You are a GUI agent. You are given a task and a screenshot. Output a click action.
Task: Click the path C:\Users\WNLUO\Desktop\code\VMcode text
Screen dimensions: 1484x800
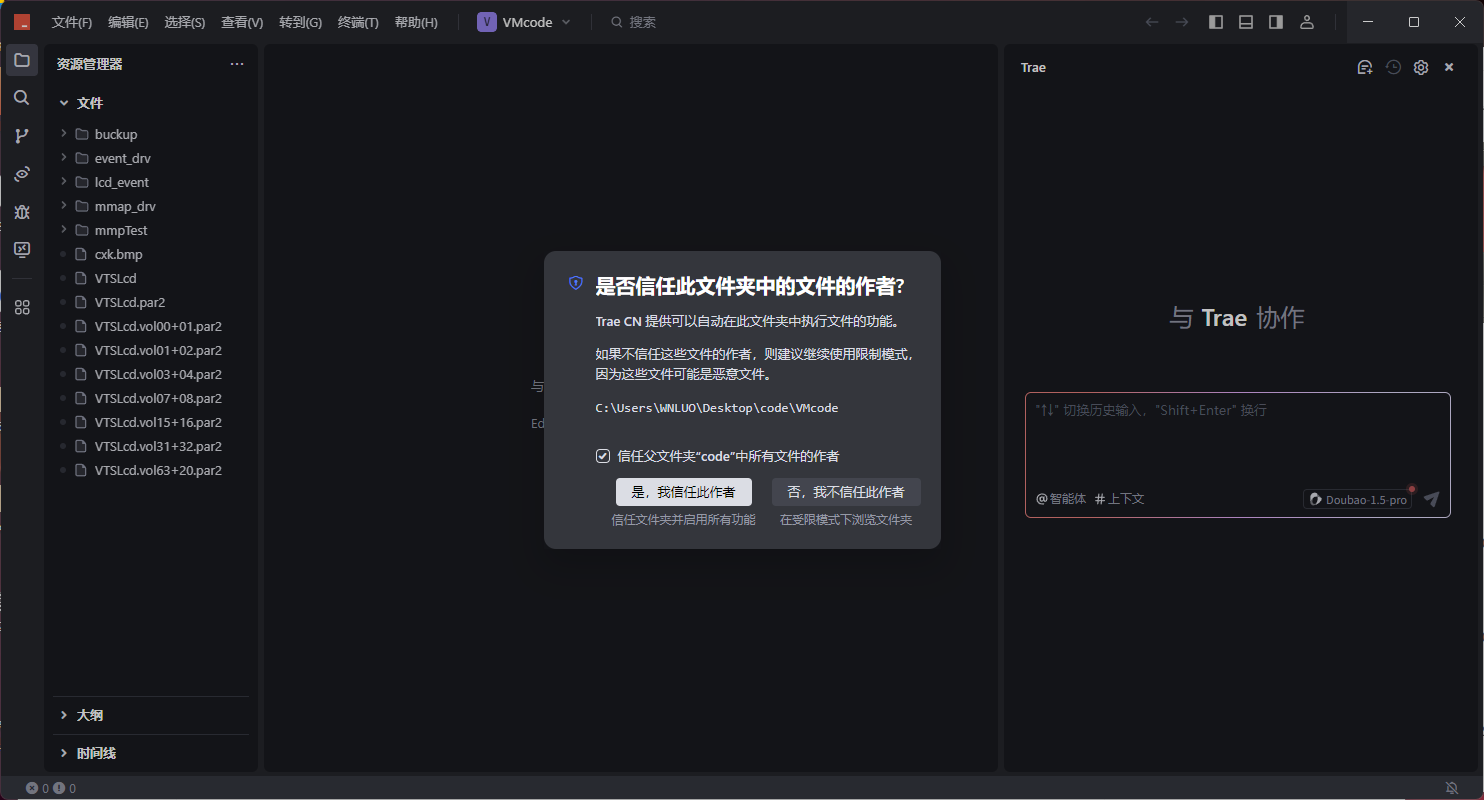717,408
